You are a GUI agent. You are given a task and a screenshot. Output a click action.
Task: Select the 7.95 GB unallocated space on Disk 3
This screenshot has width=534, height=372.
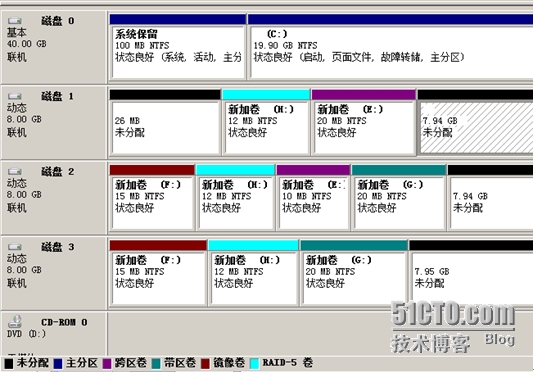tap(471, 273)
